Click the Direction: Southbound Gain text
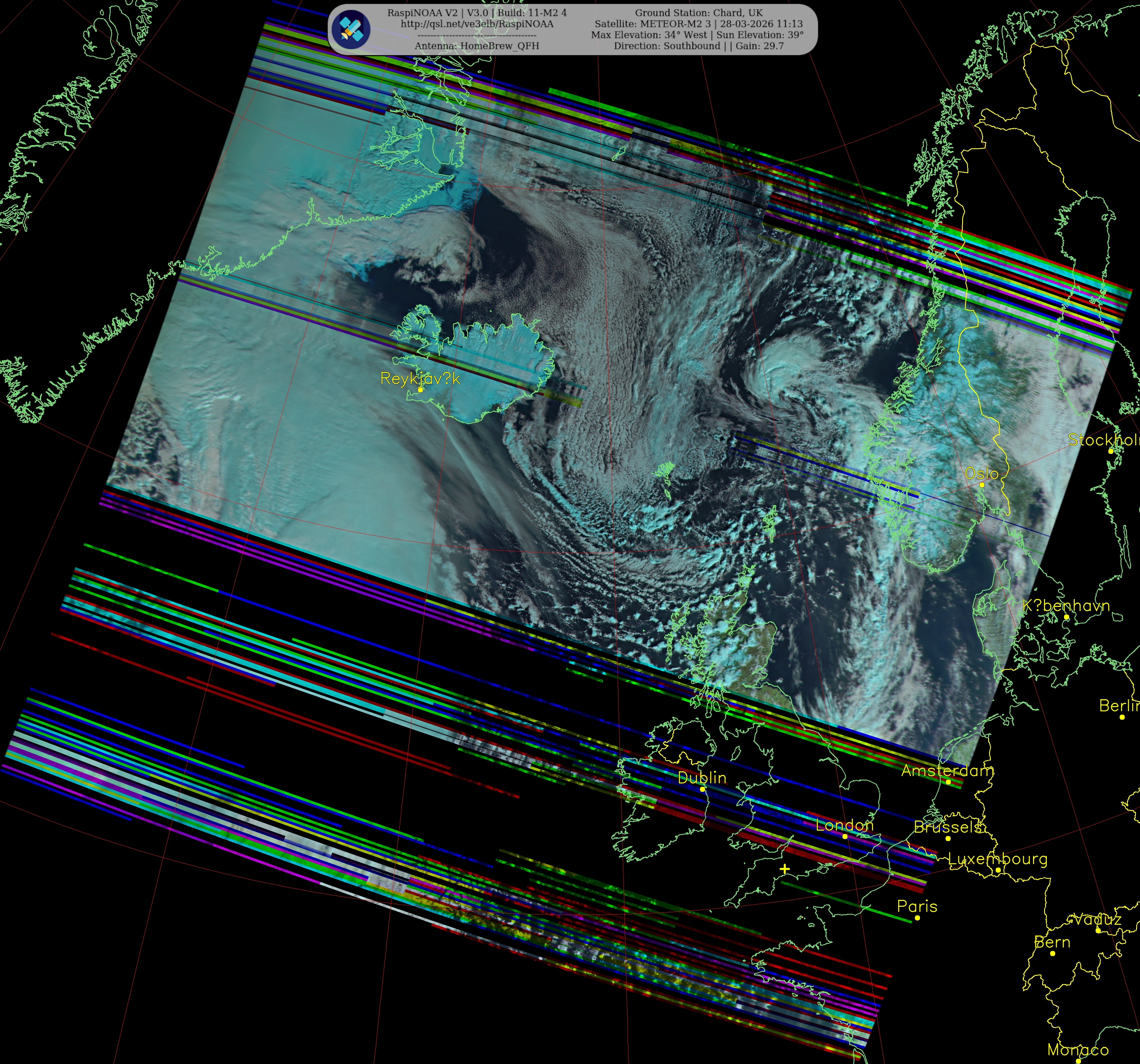This screenshot has width=1140, height=1064. [698, 46]
